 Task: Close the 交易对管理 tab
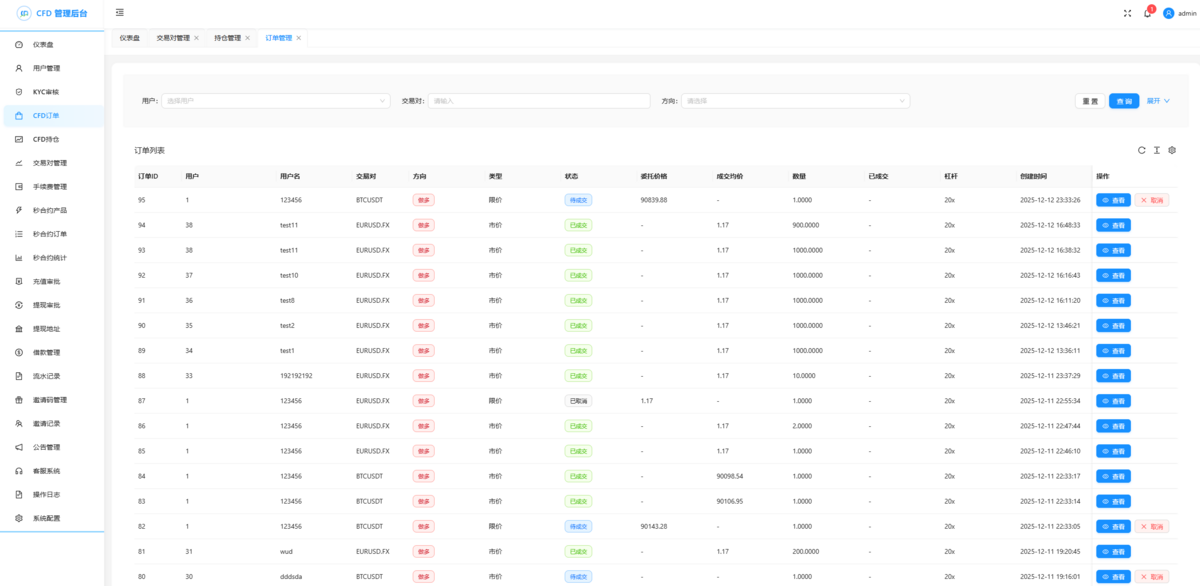point(196,38)
